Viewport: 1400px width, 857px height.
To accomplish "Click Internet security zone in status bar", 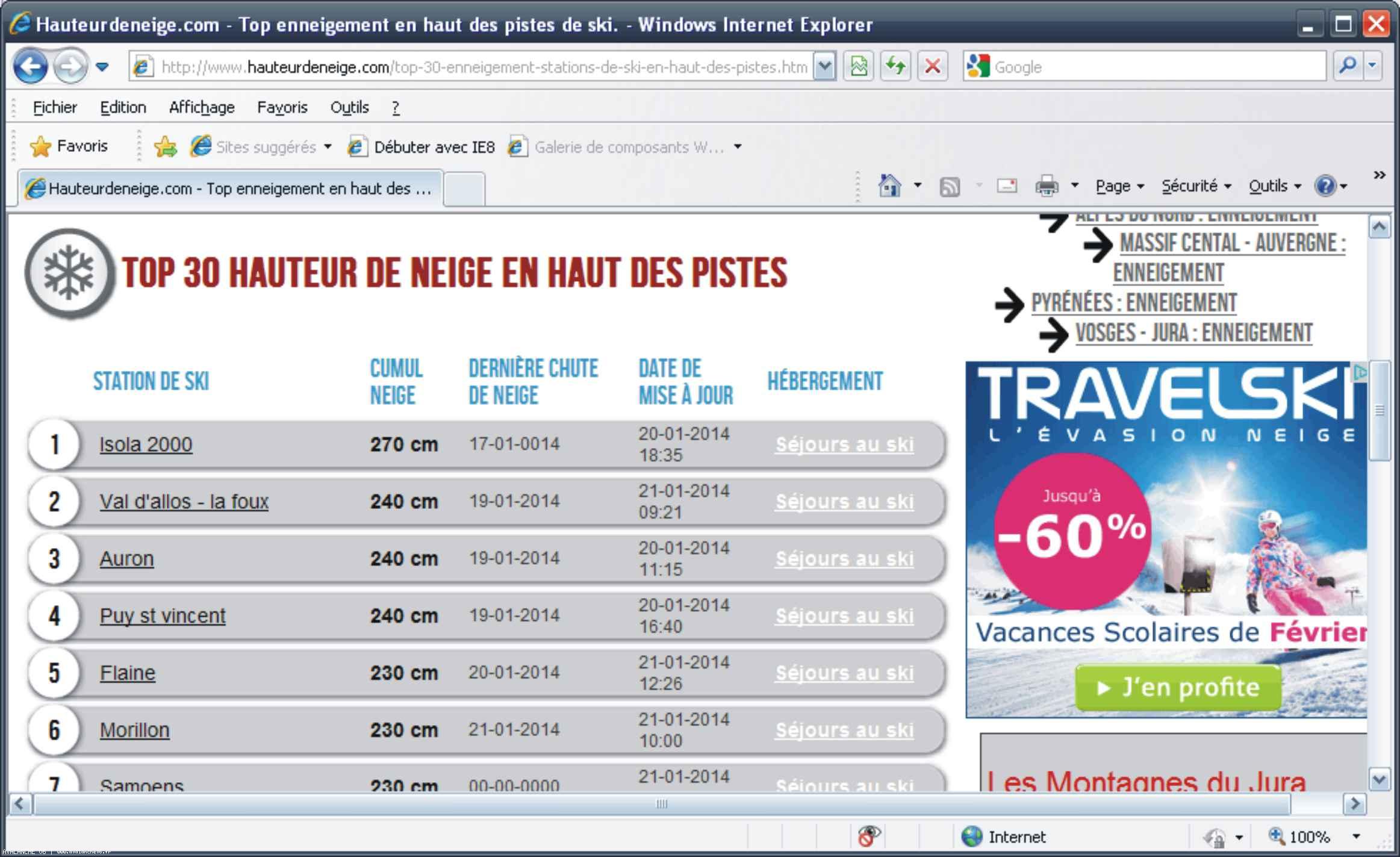I will click(1003, 837).
